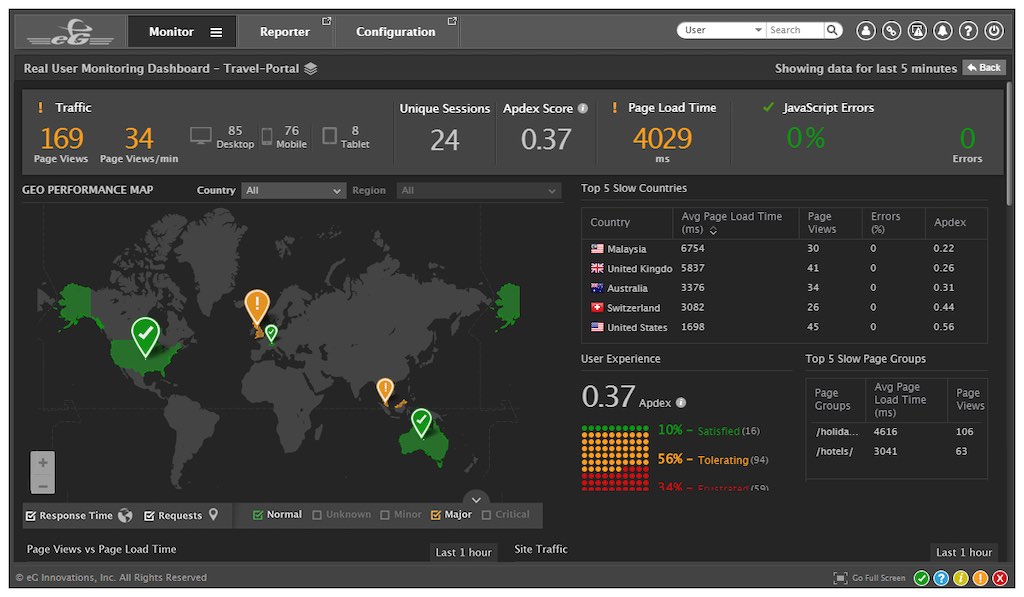Screen dimensions: 1024x597
Task: Disable the Major status filter checkbox
Action: (x=436, y=515)
